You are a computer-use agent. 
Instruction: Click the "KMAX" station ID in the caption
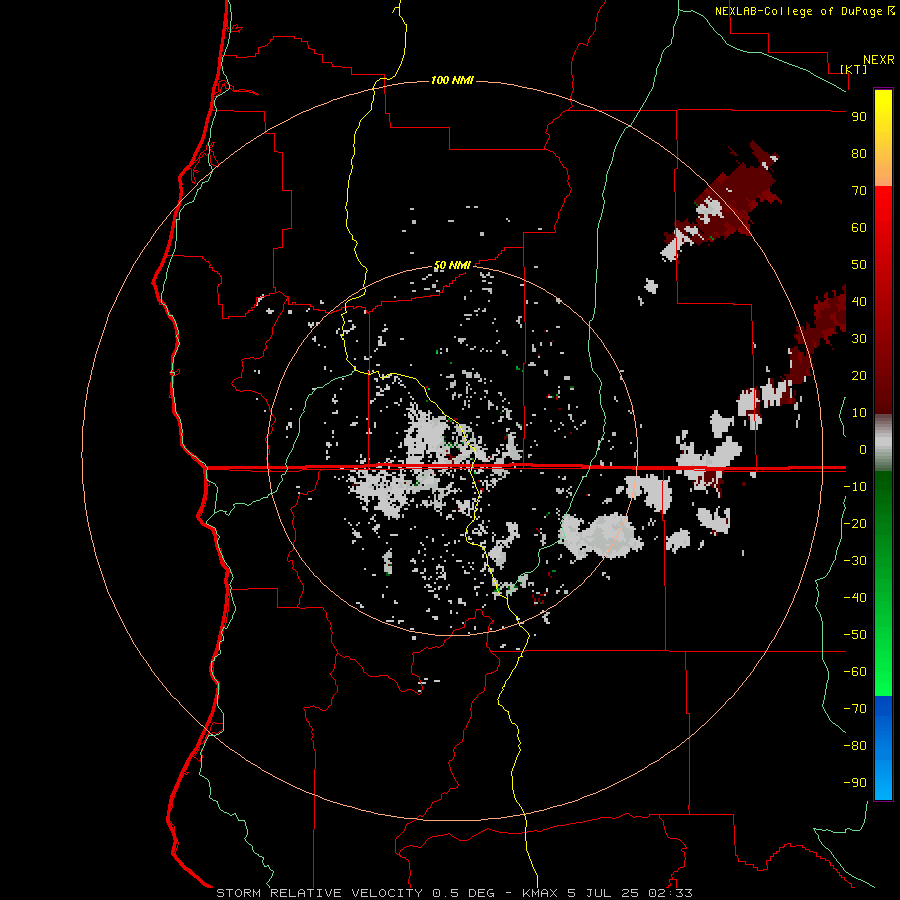pos(541,893)
